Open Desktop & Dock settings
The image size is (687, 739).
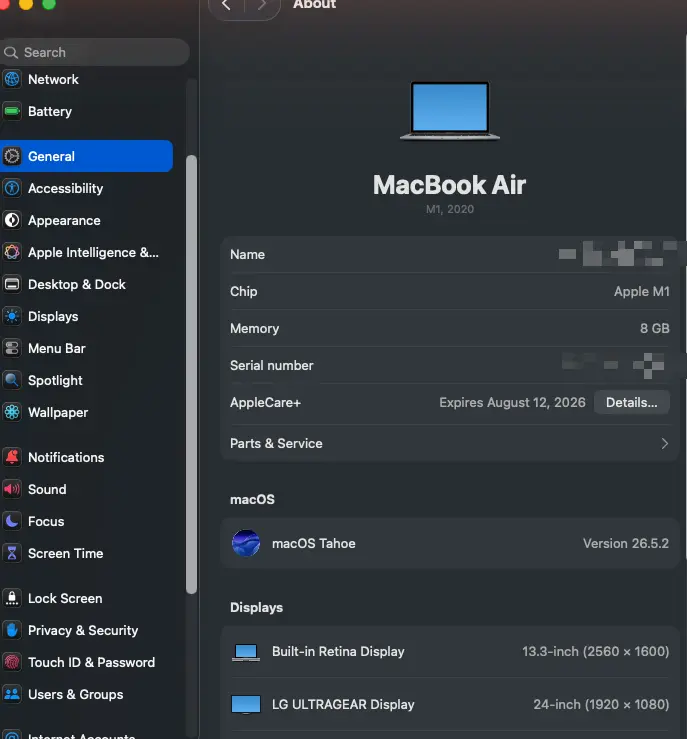click(x=87, y=284)
